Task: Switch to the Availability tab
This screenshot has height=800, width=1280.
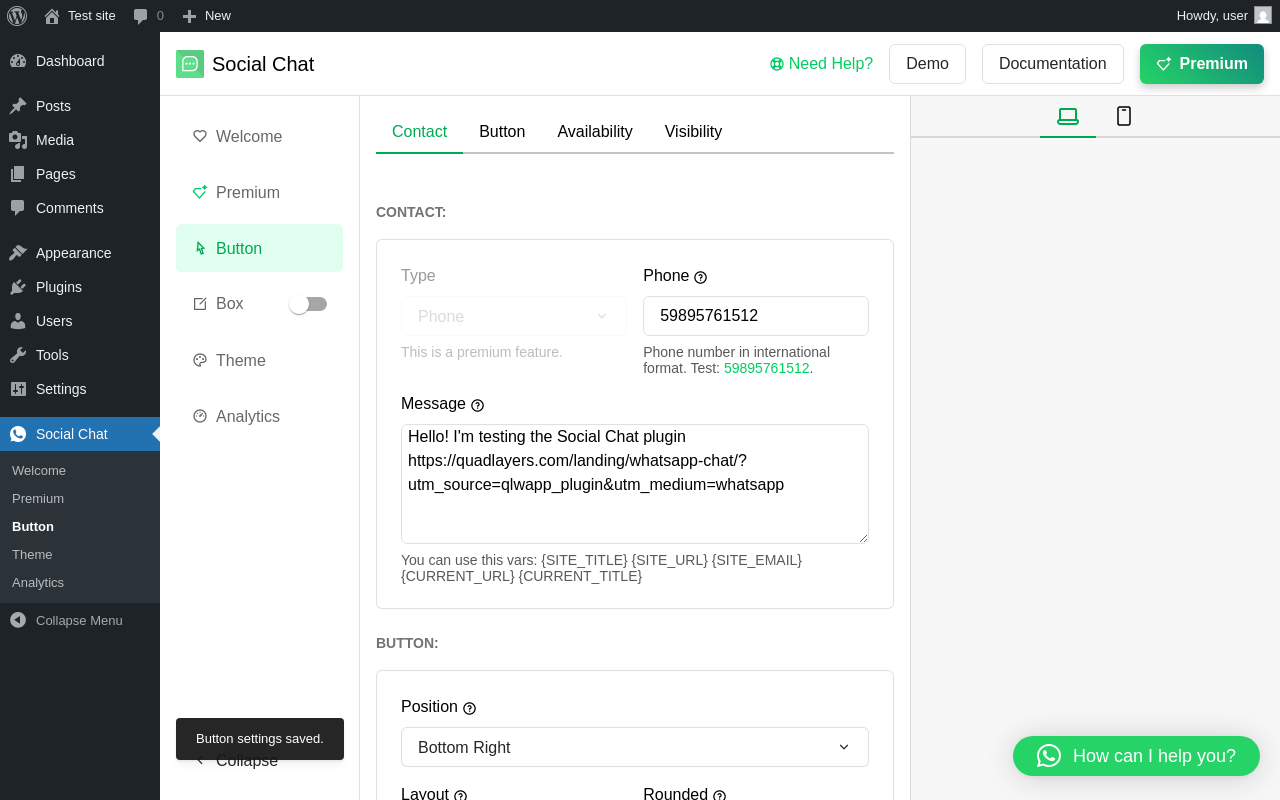Action: (595, 132)
